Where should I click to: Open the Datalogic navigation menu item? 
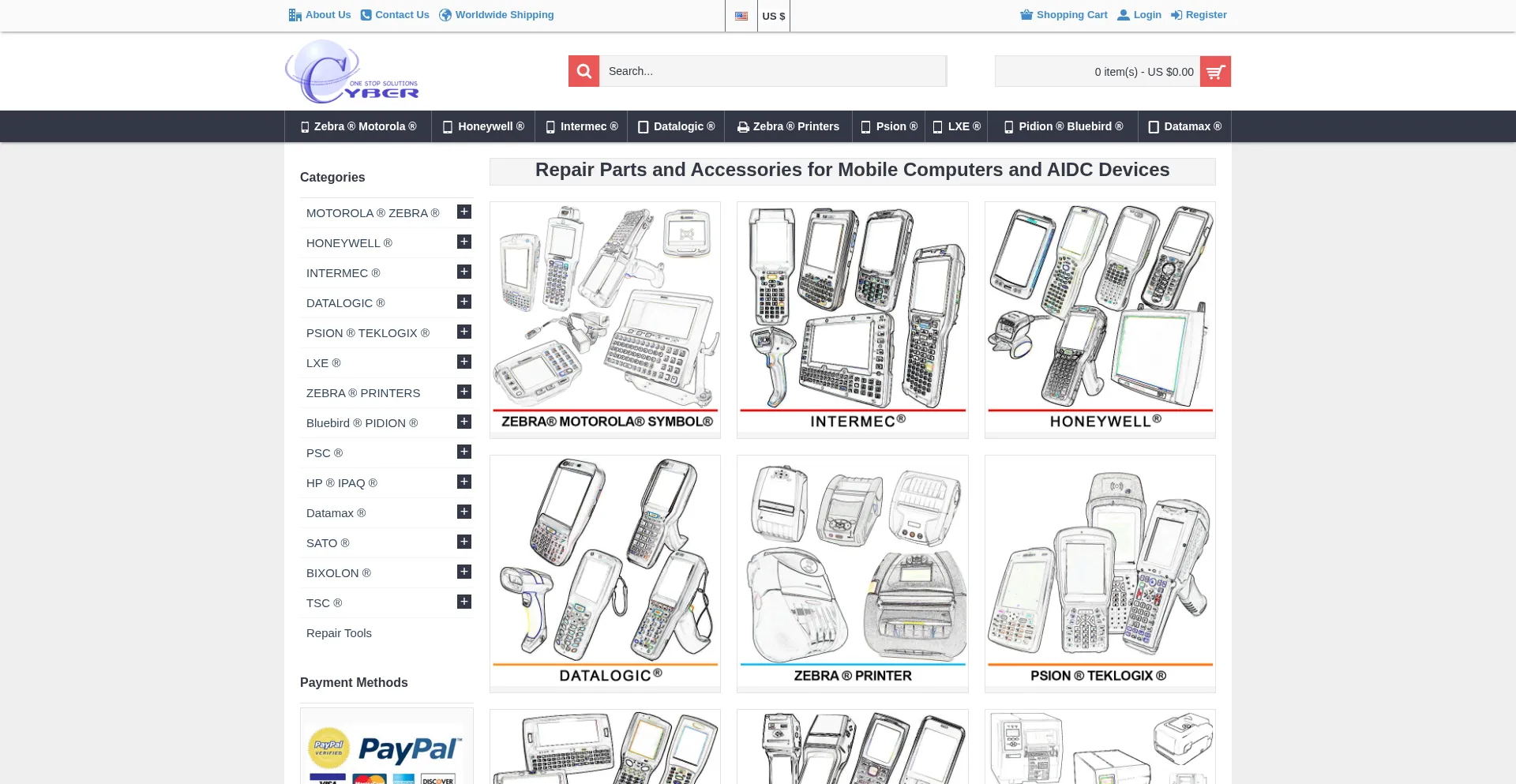tap(676, 126)
